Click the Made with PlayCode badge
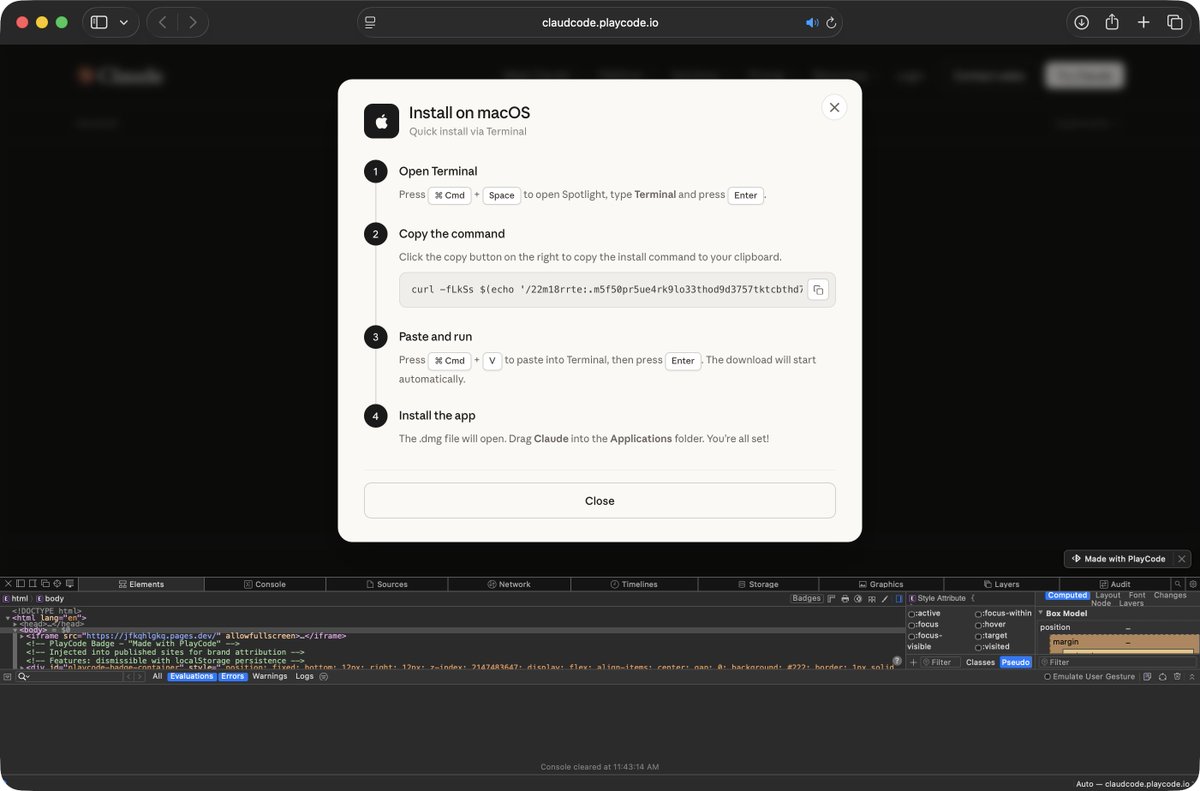Viewport: 1200px width, 791px height. [x=1118, y=558]
